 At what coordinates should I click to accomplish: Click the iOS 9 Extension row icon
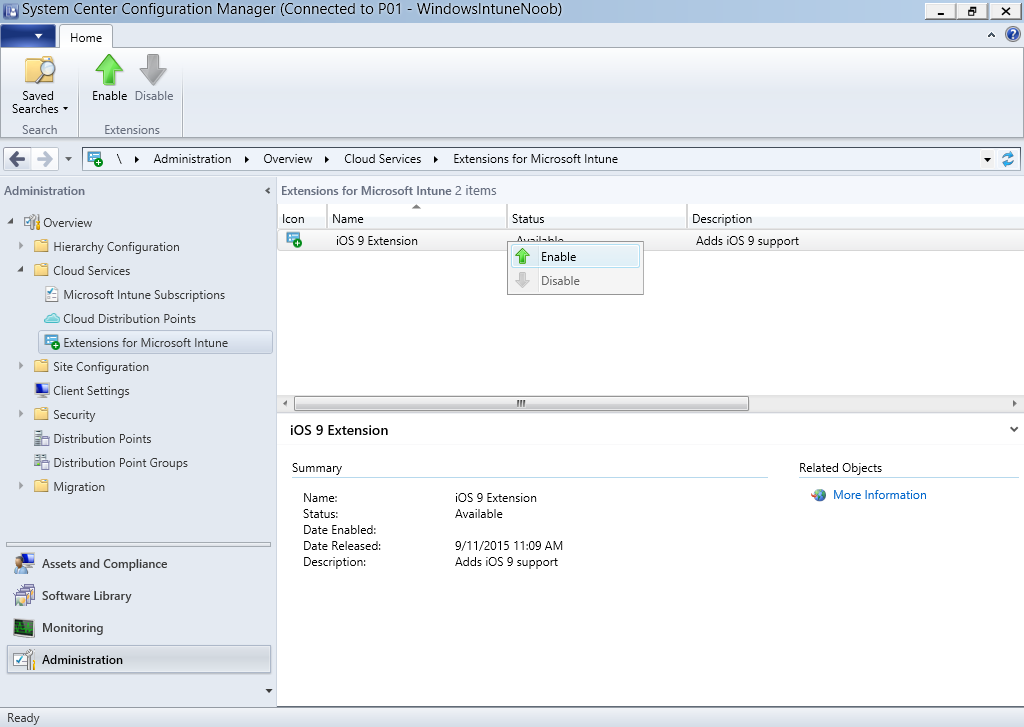[x=294, y=240]
